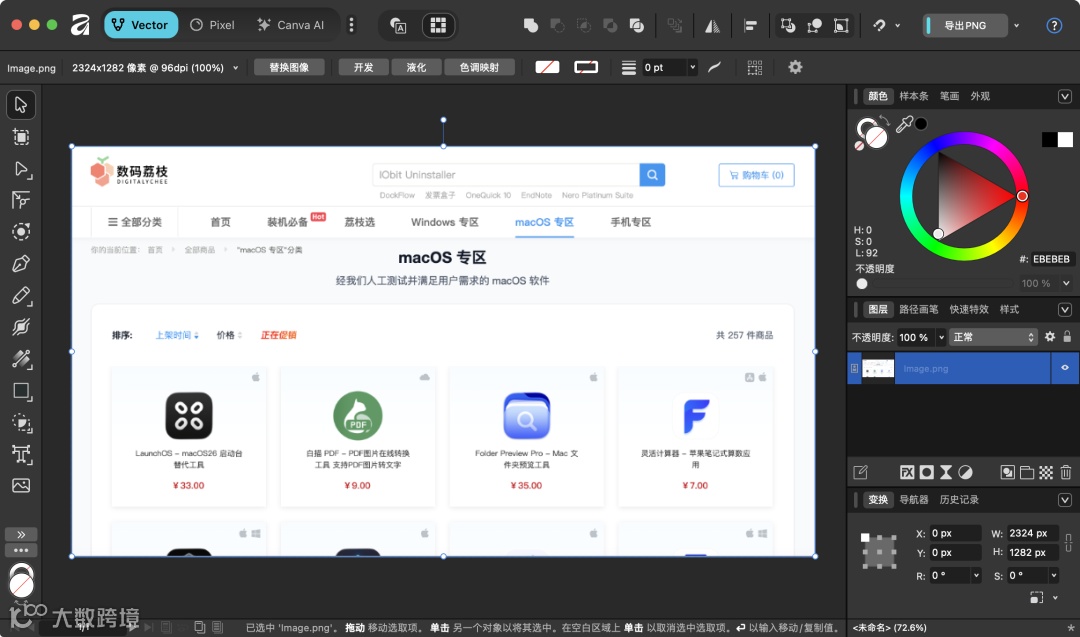The height and width of the screenshot is (637, 1080).
Task: Switch to the Vector persona
Action: click(141, 25)
